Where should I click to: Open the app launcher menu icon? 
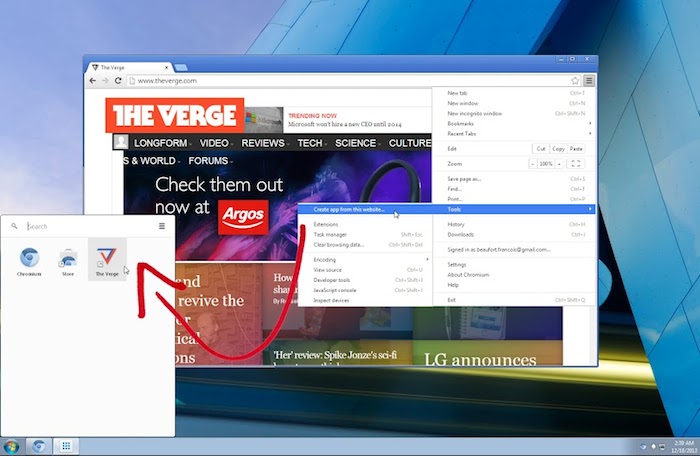(x=162, y=226)
